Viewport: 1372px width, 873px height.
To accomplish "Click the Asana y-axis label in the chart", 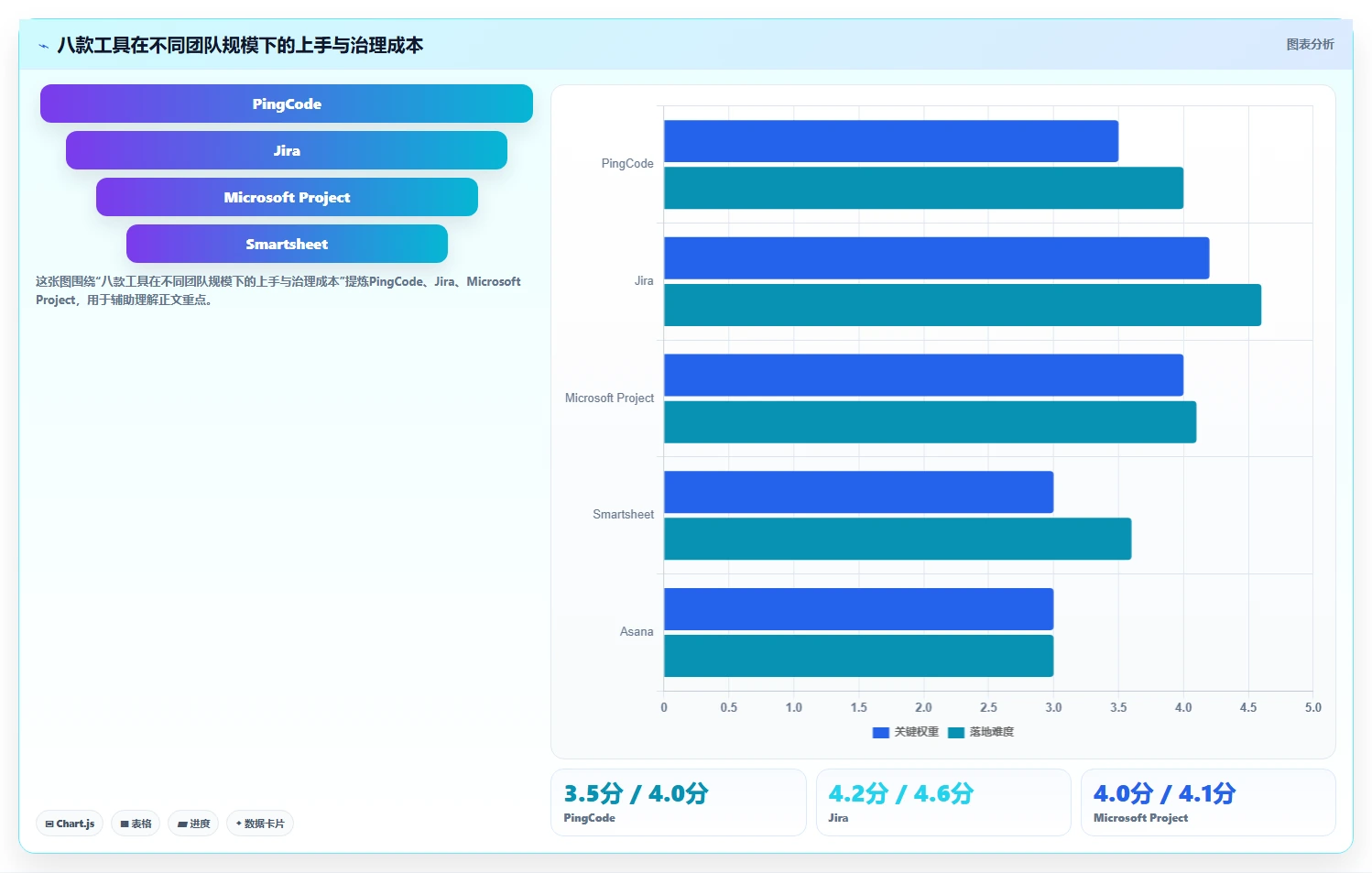I will (x=637, y=632).
